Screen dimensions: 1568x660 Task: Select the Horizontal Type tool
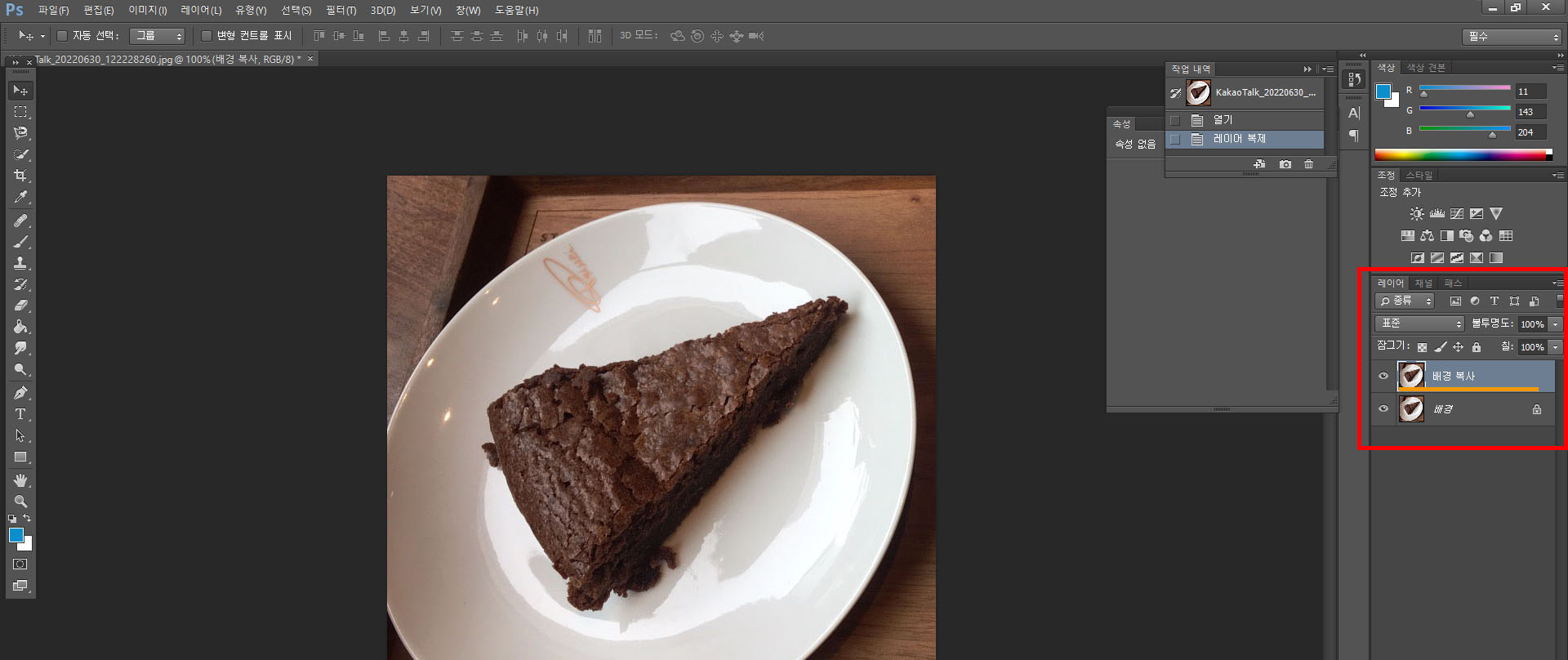[20, 414]
